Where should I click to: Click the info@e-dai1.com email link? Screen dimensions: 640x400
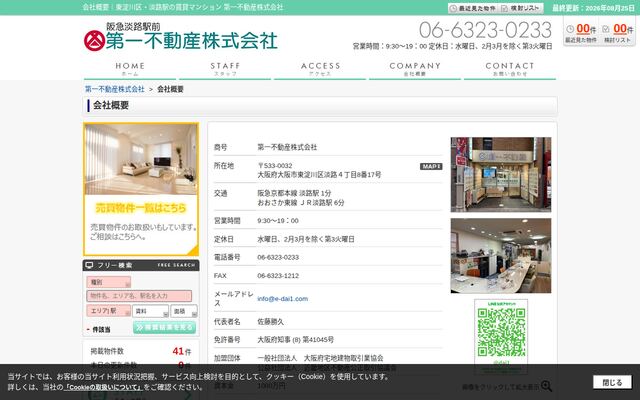click(x=282, y=299)
